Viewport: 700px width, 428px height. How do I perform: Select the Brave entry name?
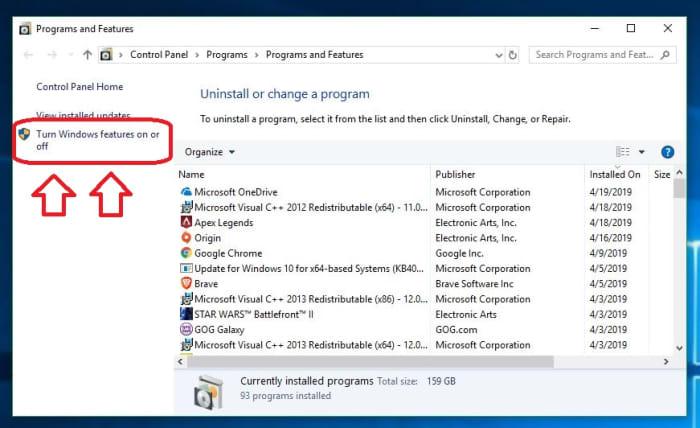coord(206,283)
